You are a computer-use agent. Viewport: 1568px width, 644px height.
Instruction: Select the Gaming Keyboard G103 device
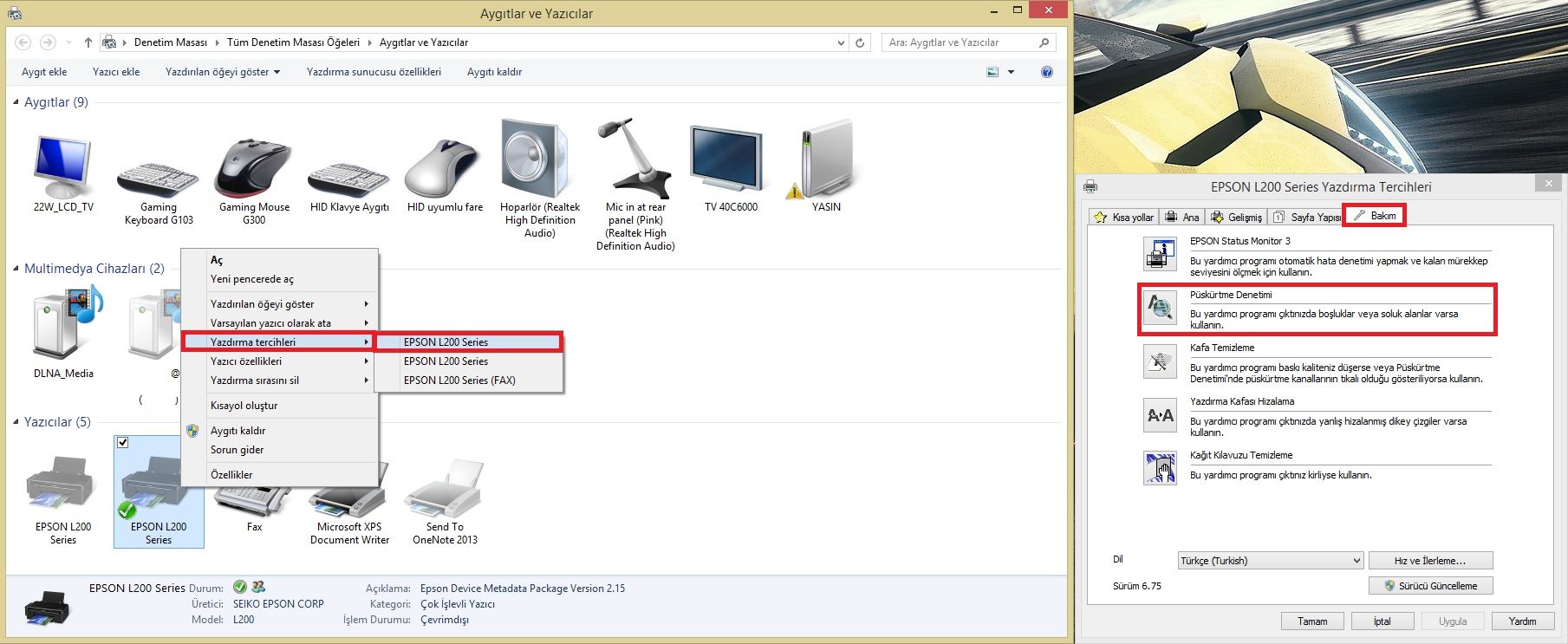click(x=159, y=180)
